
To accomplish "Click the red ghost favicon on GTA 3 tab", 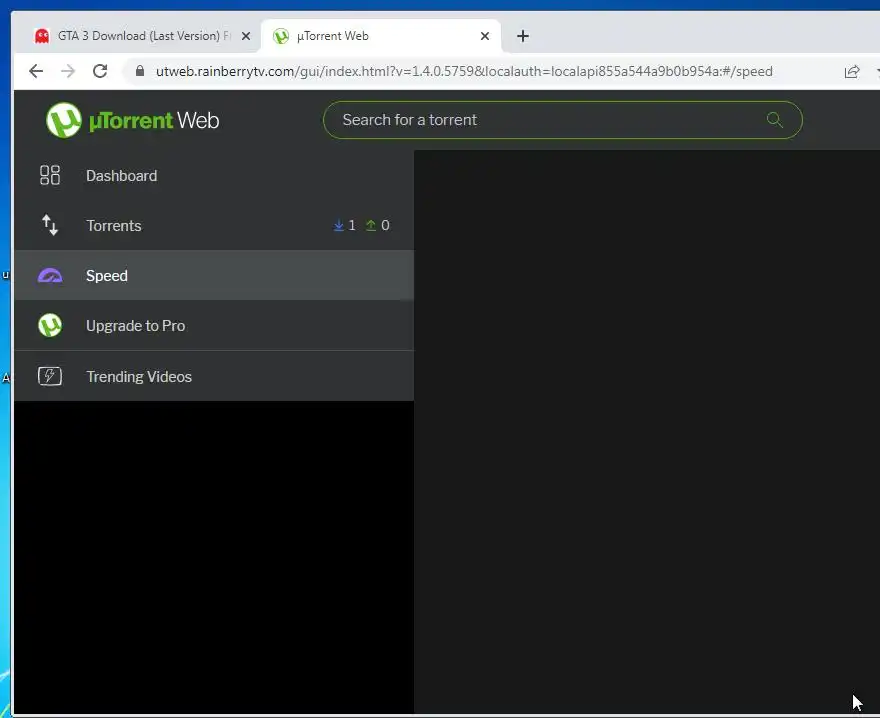I will point(42,36).
